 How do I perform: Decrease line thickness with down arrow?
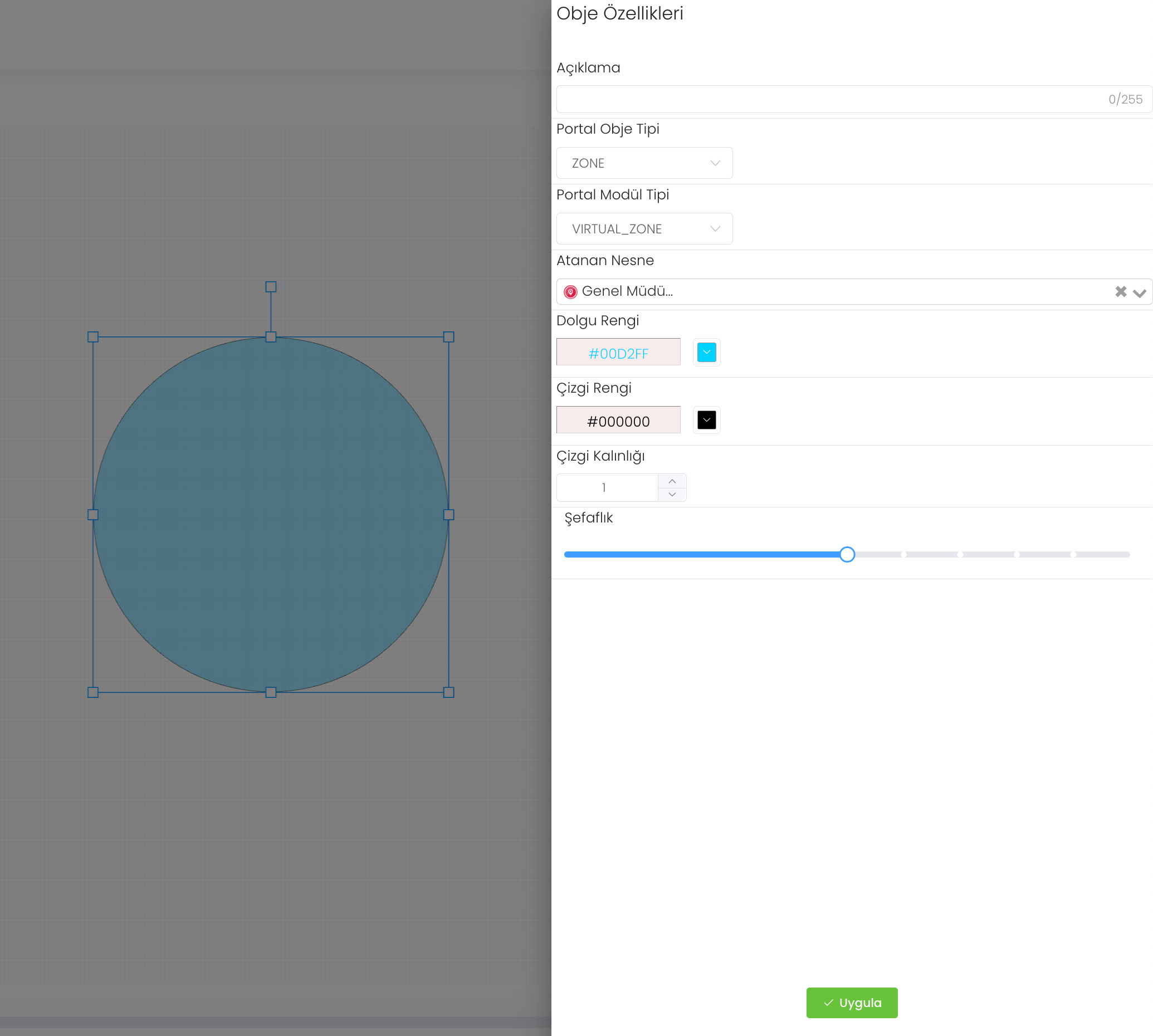[x=672, y=494]
